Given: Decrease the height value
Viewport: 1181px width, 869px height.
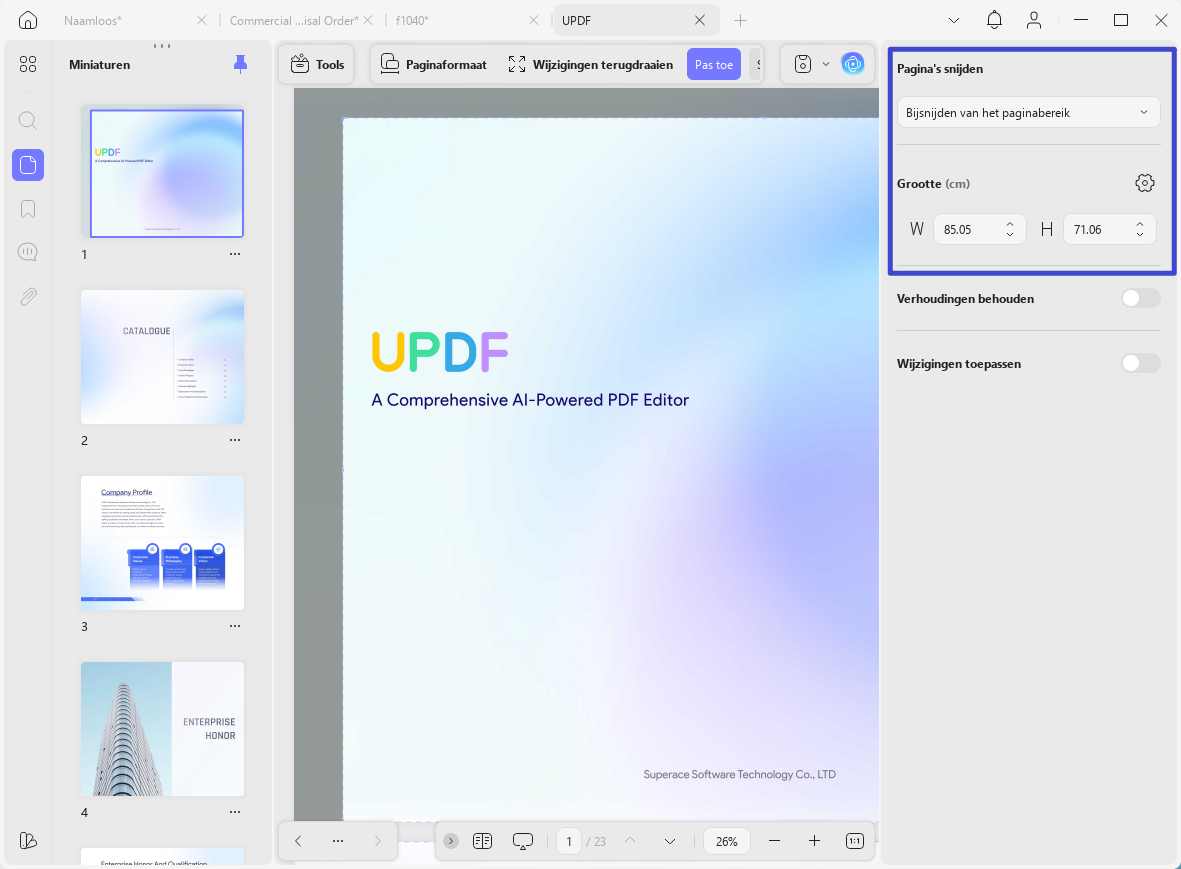Looking at the screenshot, I should tap(1140, 236).
